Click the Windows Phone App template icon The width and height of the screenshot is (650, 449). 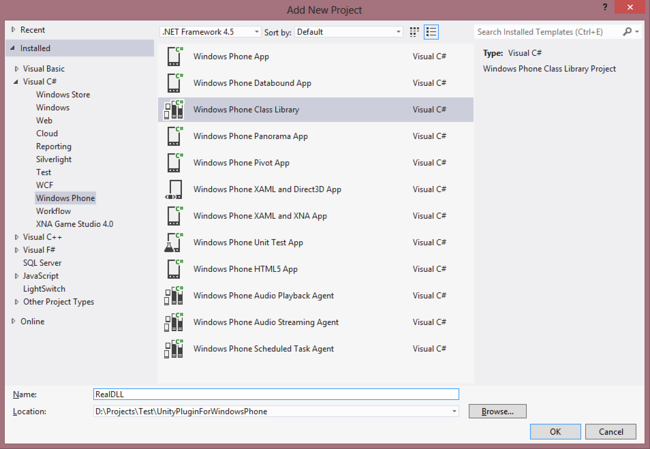(174, 56)
